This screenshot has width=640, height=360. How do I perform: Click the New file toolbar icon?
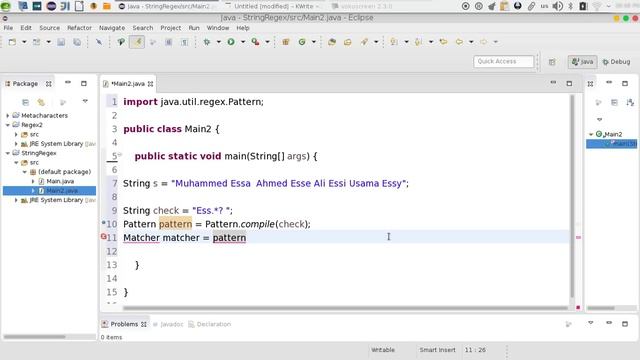click(12, 42)
